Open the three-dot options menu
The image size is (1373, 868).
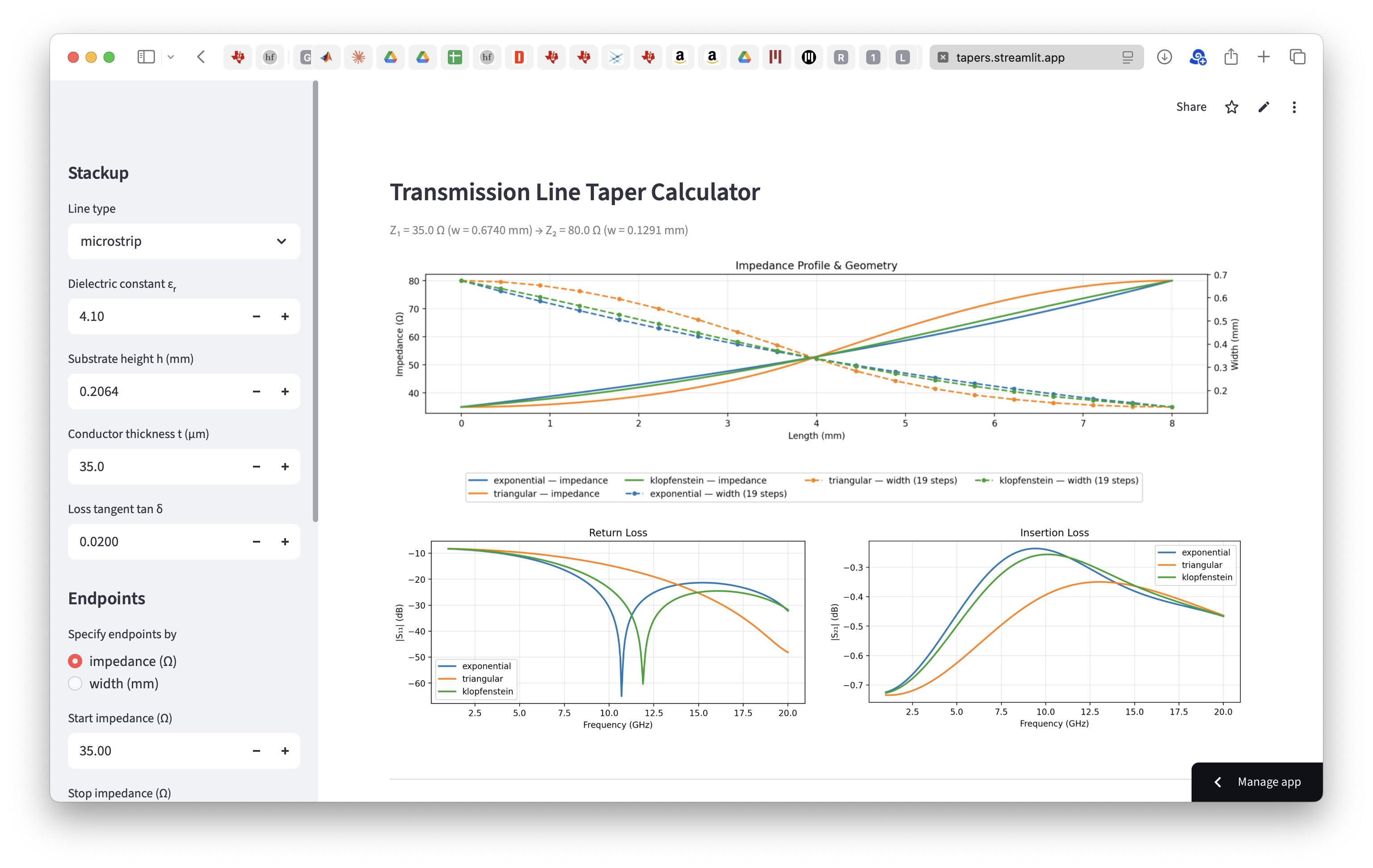[x=1294, y=107]
